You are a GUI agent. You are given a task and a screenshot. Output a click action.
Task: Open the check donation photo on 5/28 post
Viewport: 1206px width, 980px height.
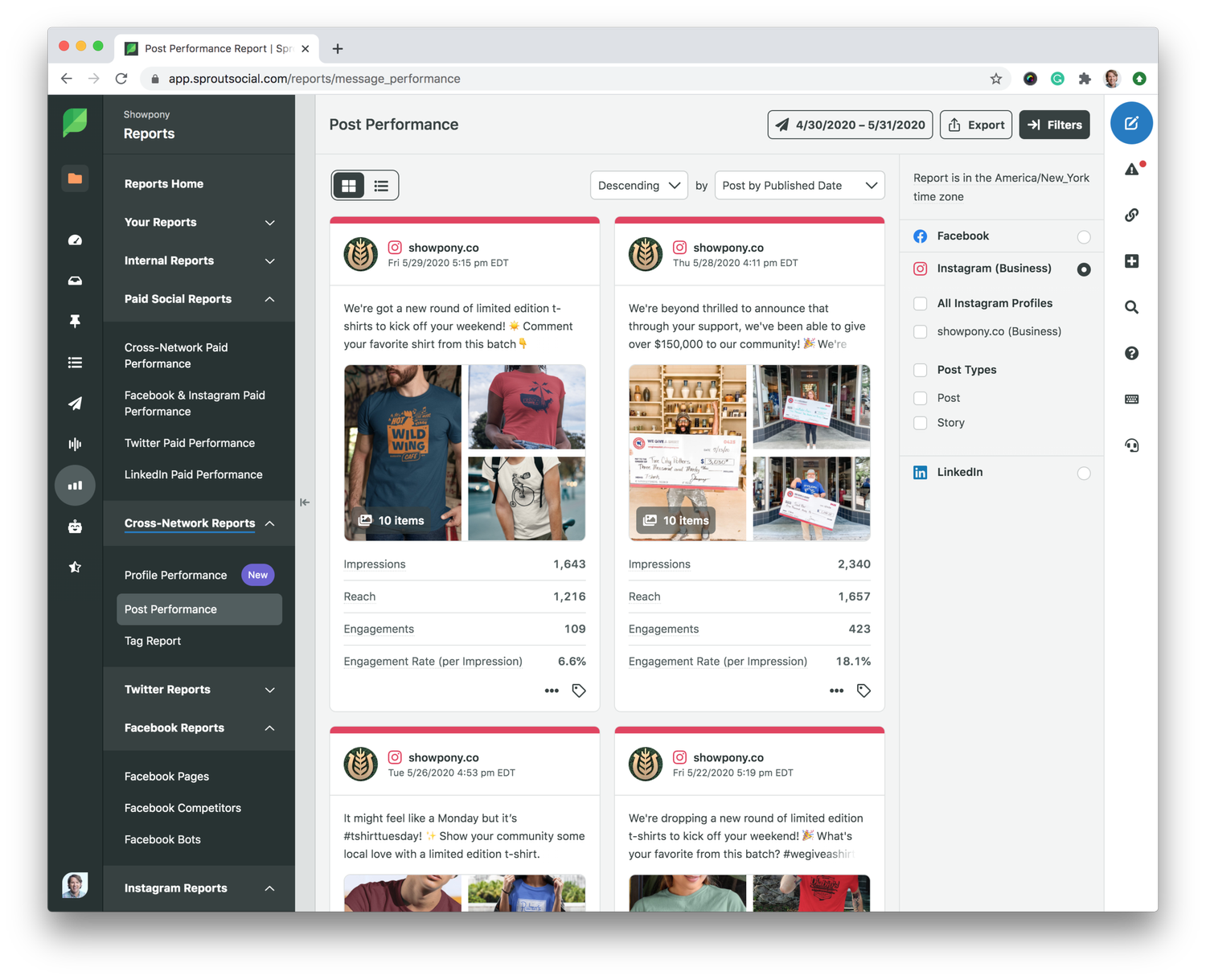coord(687,453)
